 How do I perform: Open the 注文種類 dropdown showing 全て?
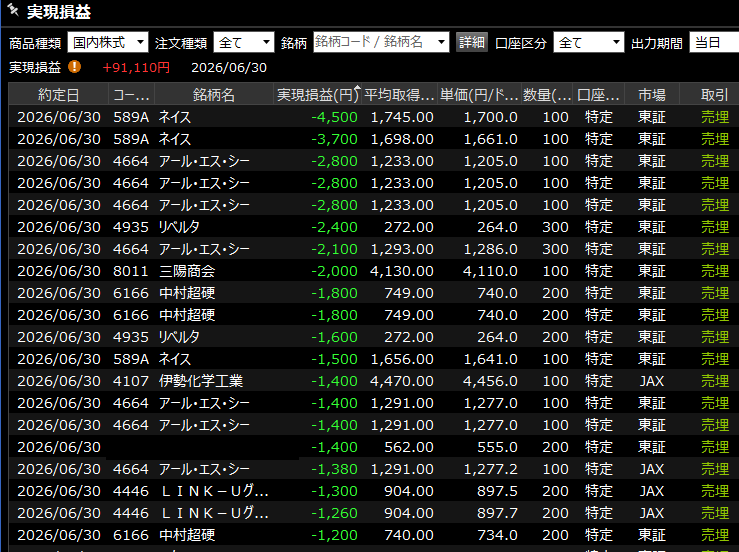coord(244,43)
